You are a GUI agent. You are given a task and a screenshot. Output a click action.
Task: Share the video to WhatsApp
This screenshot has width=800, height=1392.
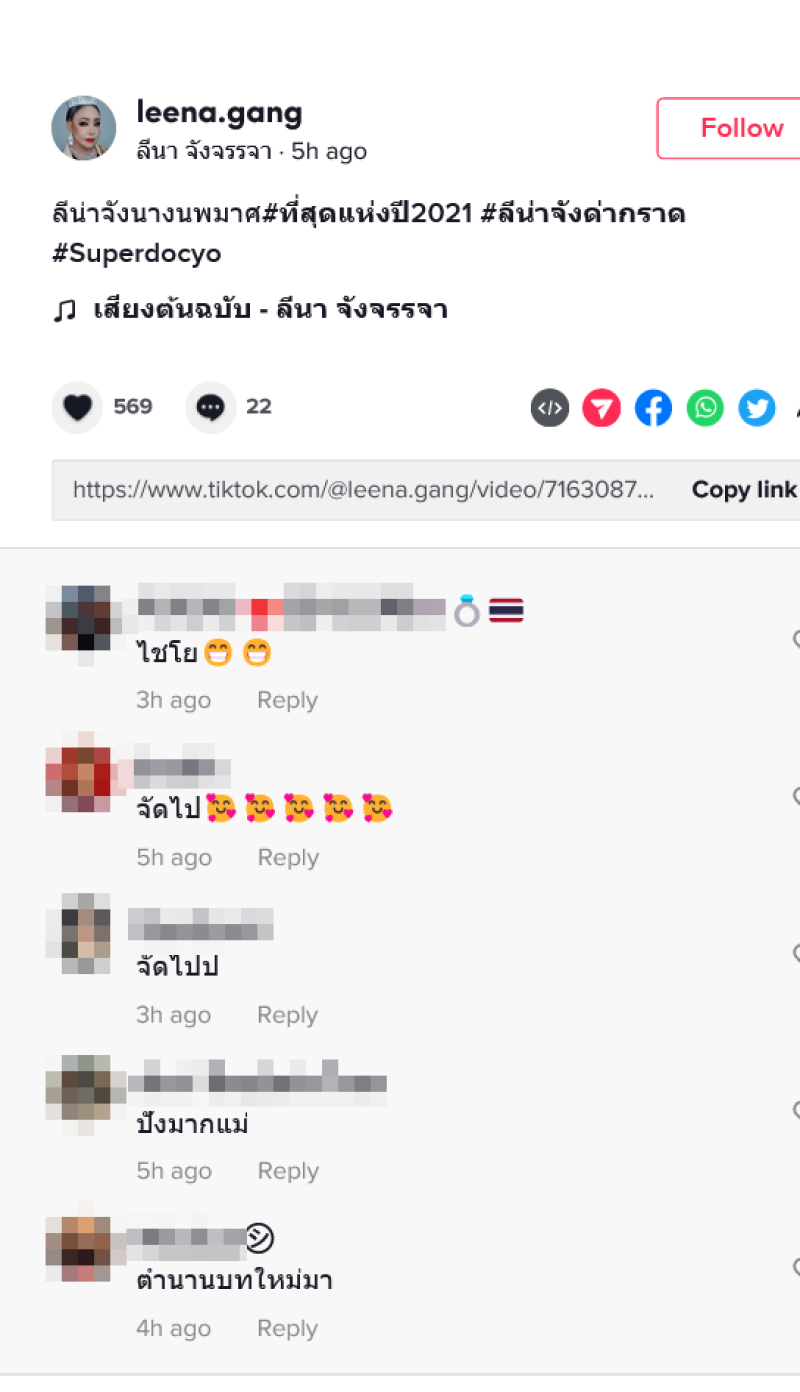[x=706, y=408]
